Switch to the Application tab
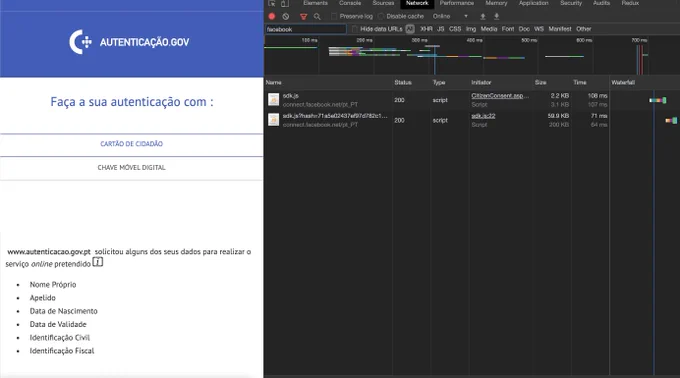The height and width of the screenshot is (378, 680). 533,3
